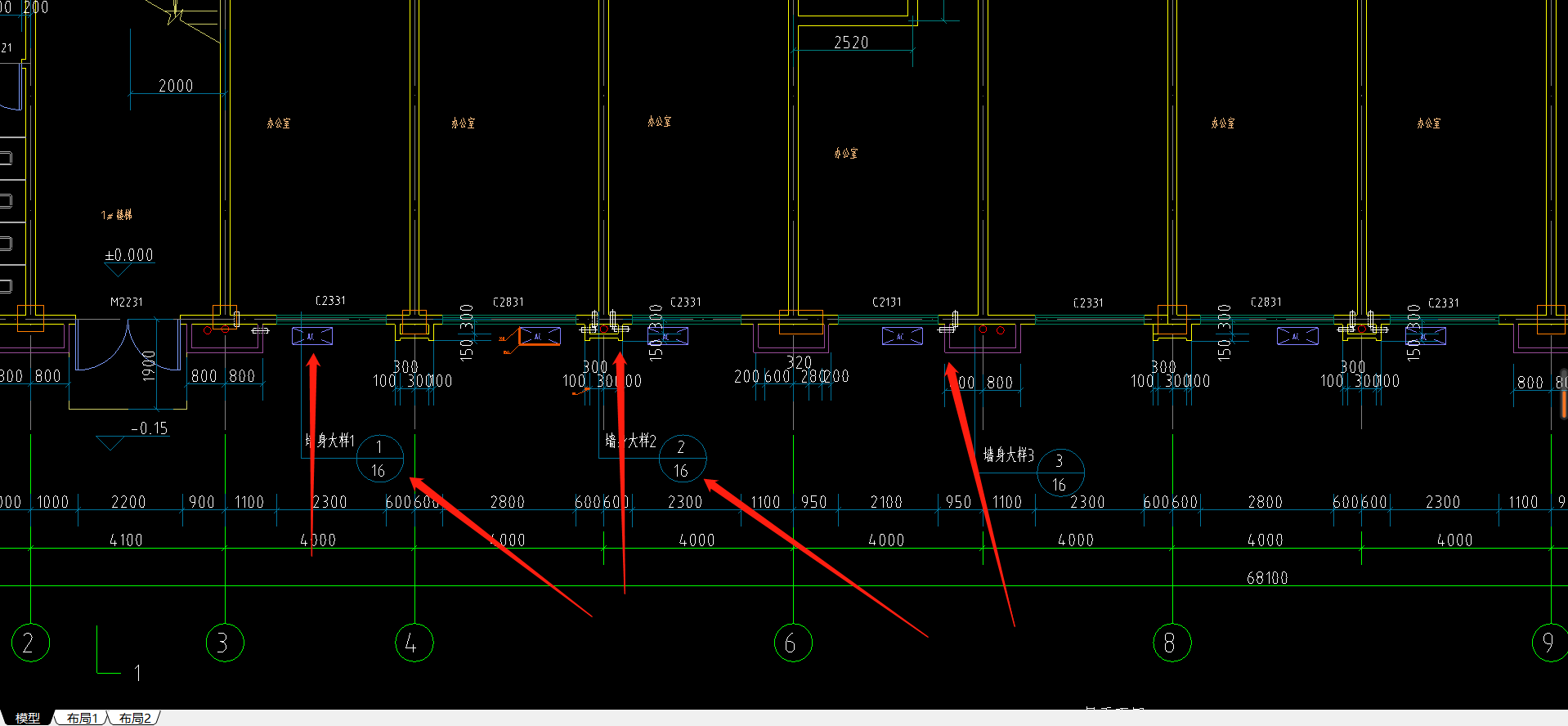Click the 4100 dimension text
The image size is (1568, 726).
[126, 540]
